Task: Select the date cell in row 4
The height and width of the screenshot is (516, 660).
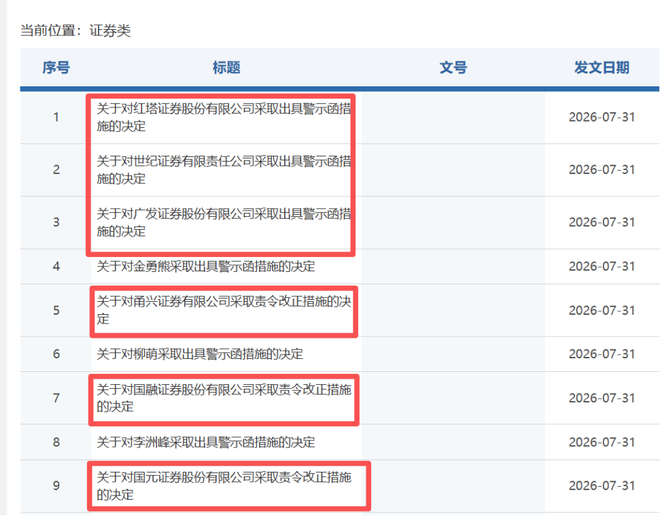Action: pos(601,266)
